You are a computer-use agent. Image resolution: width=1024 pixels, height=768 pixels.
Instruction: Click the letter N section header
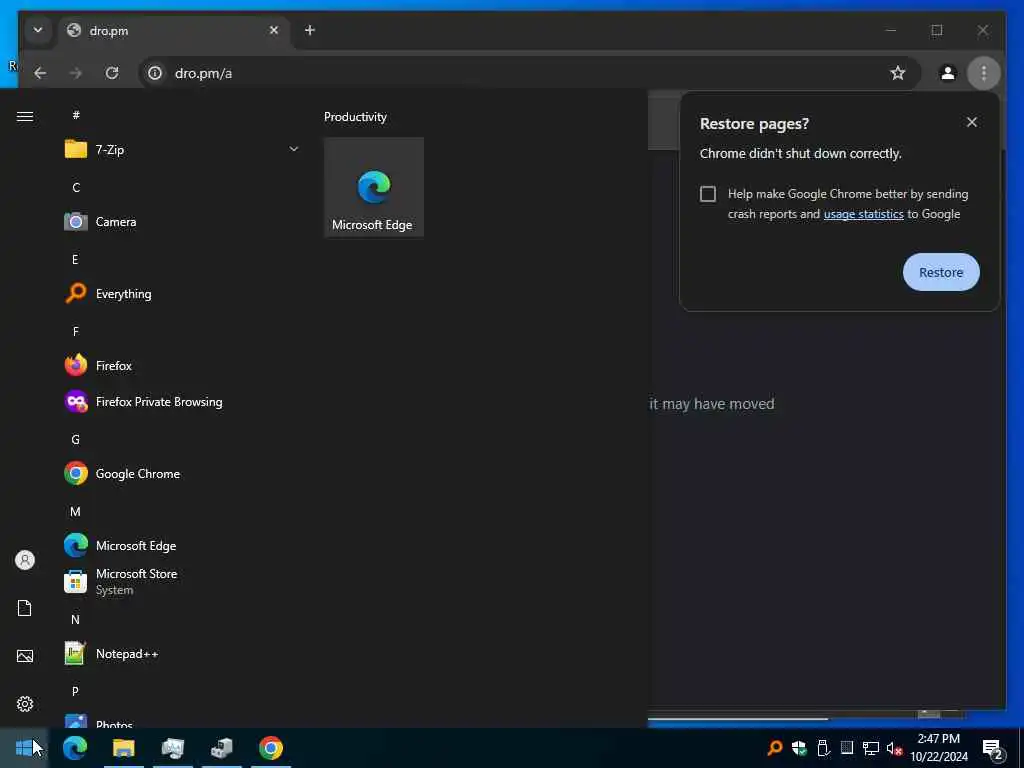(x=75, y=619)
